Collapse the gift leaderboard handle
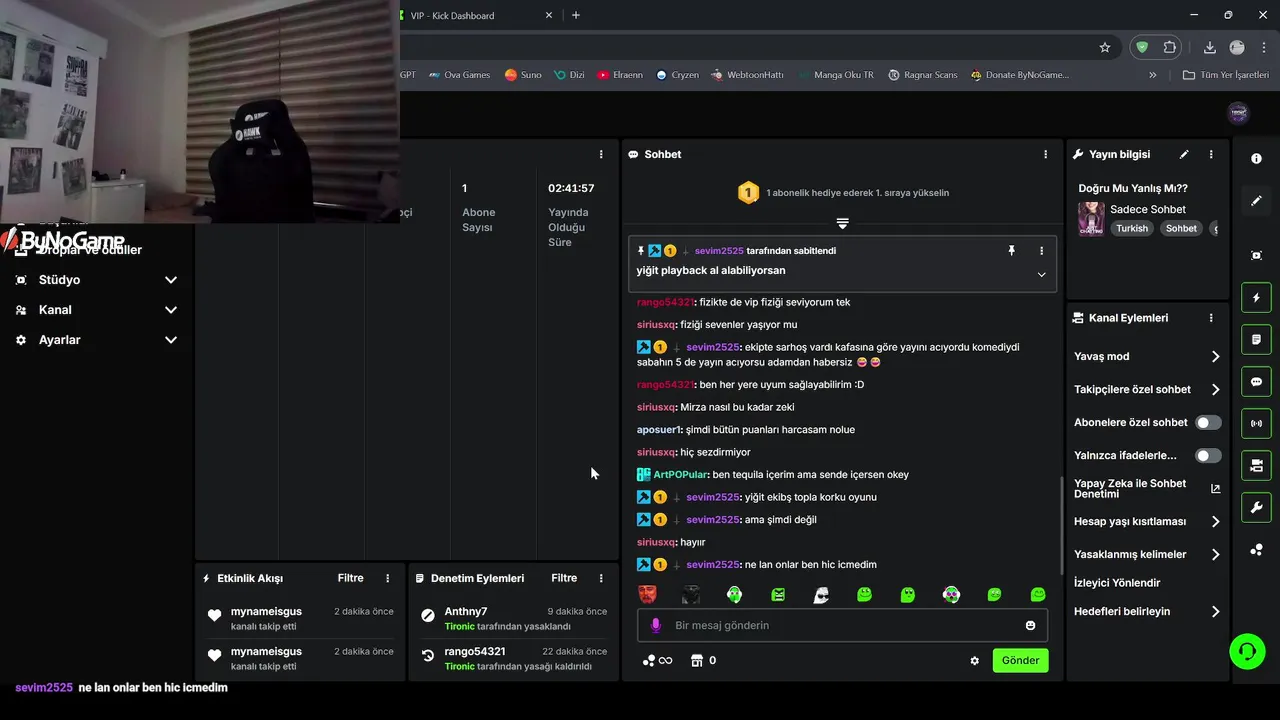Viewport: 1280px width, 720px height. 842,223
